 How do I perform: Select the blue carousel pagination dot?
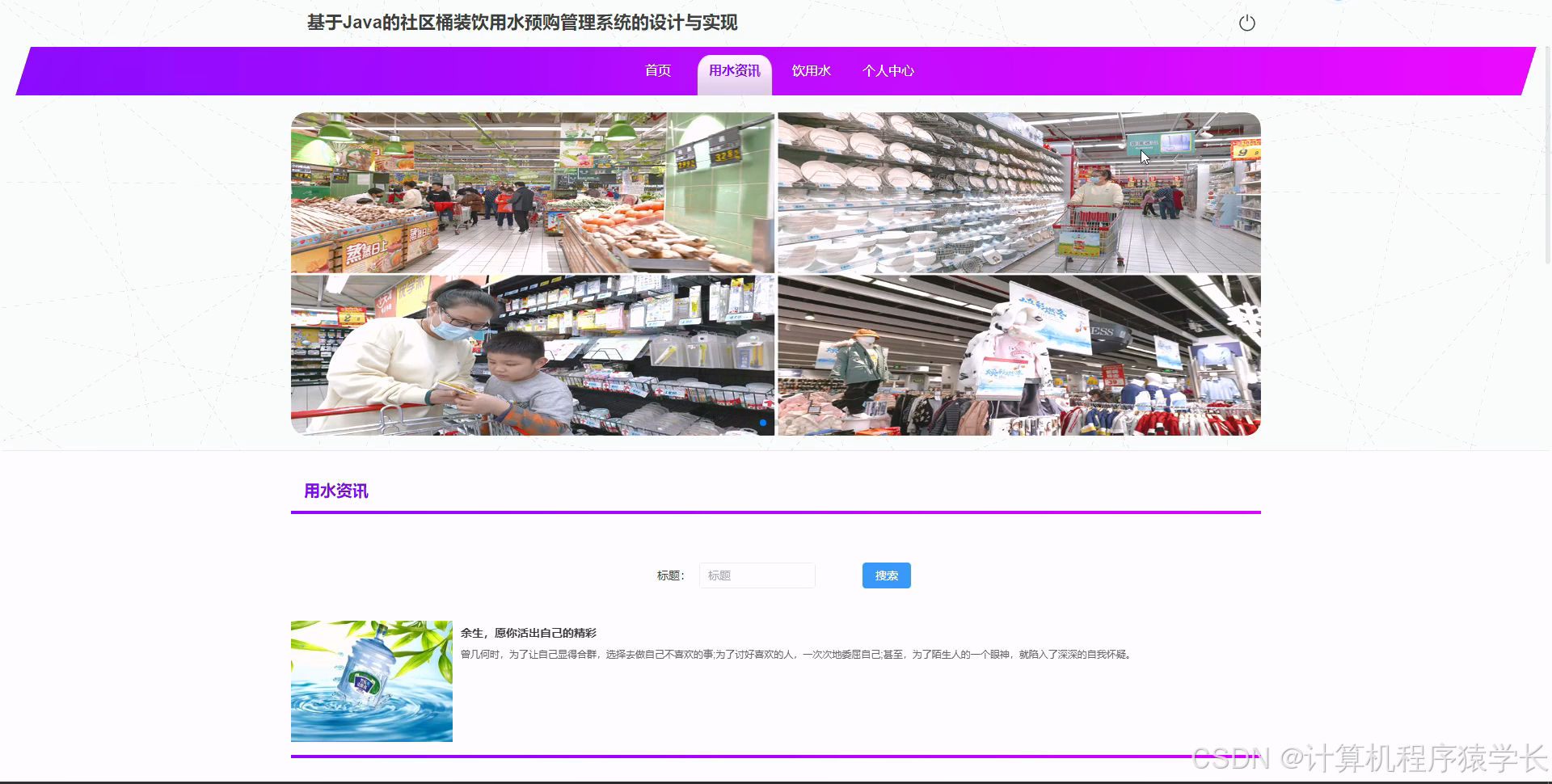763,423
